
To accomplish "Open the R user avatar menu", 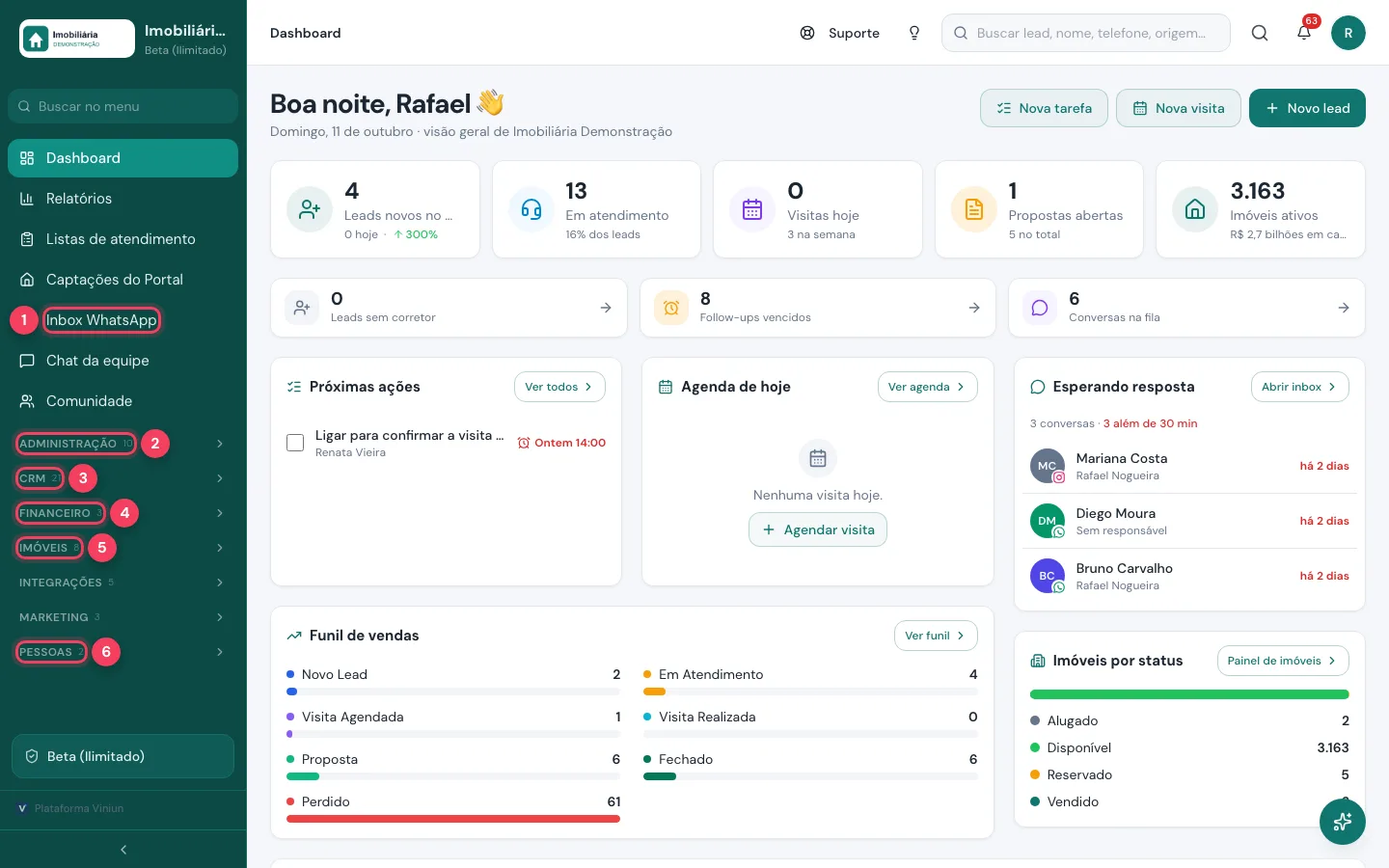I will click(x=1348, y=33).
